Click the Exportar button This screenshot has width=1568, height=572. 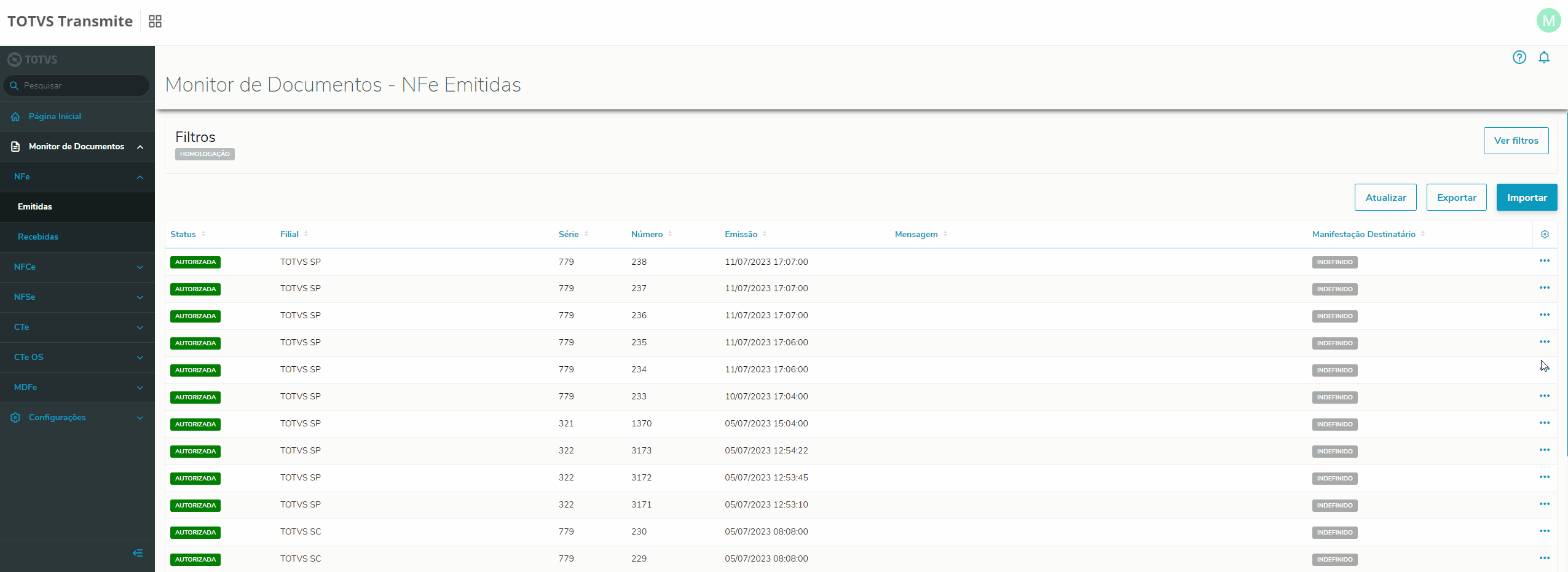pos(1456,197)
